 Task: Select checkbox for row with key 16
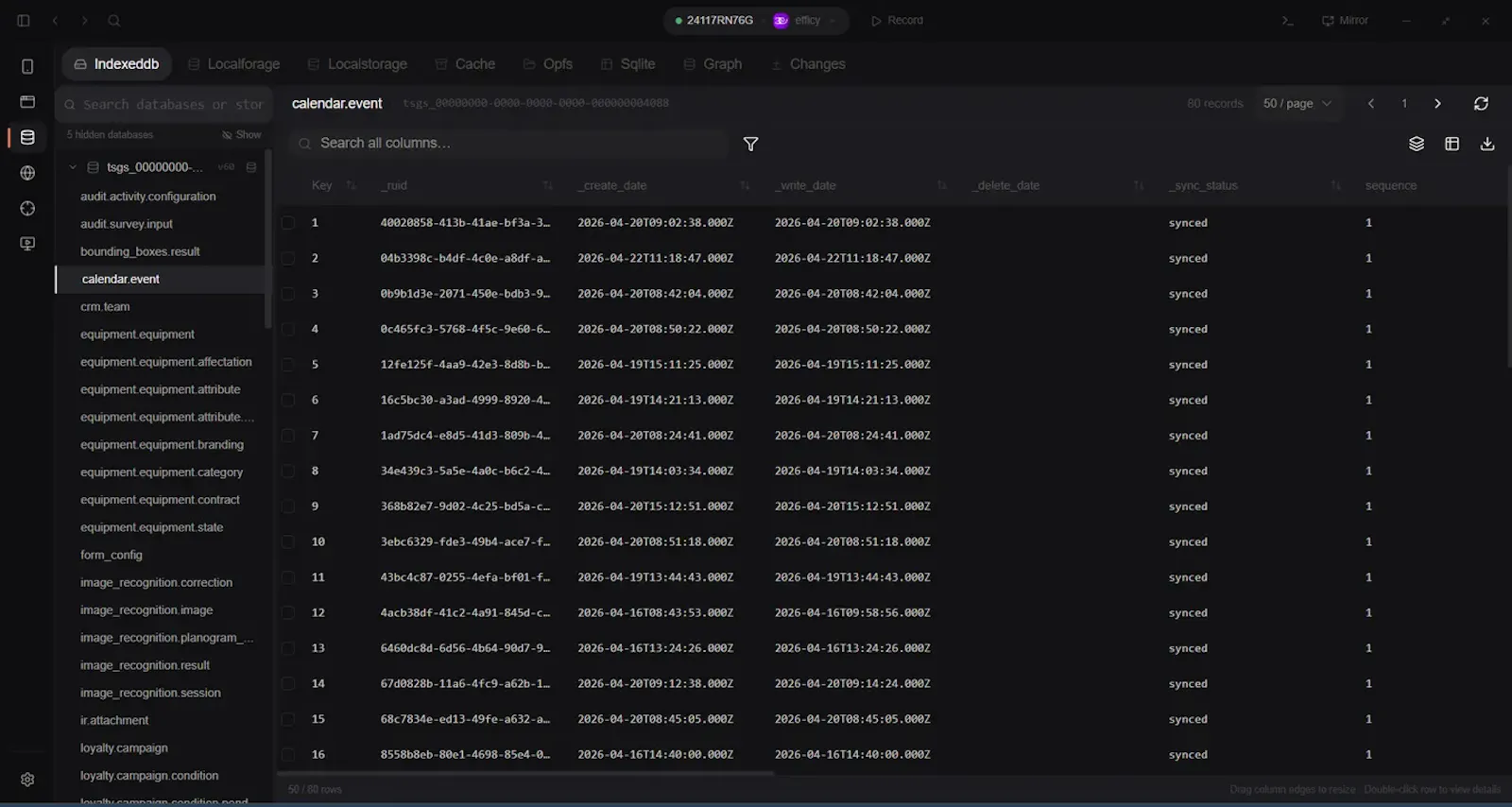(x=288, y=754)
